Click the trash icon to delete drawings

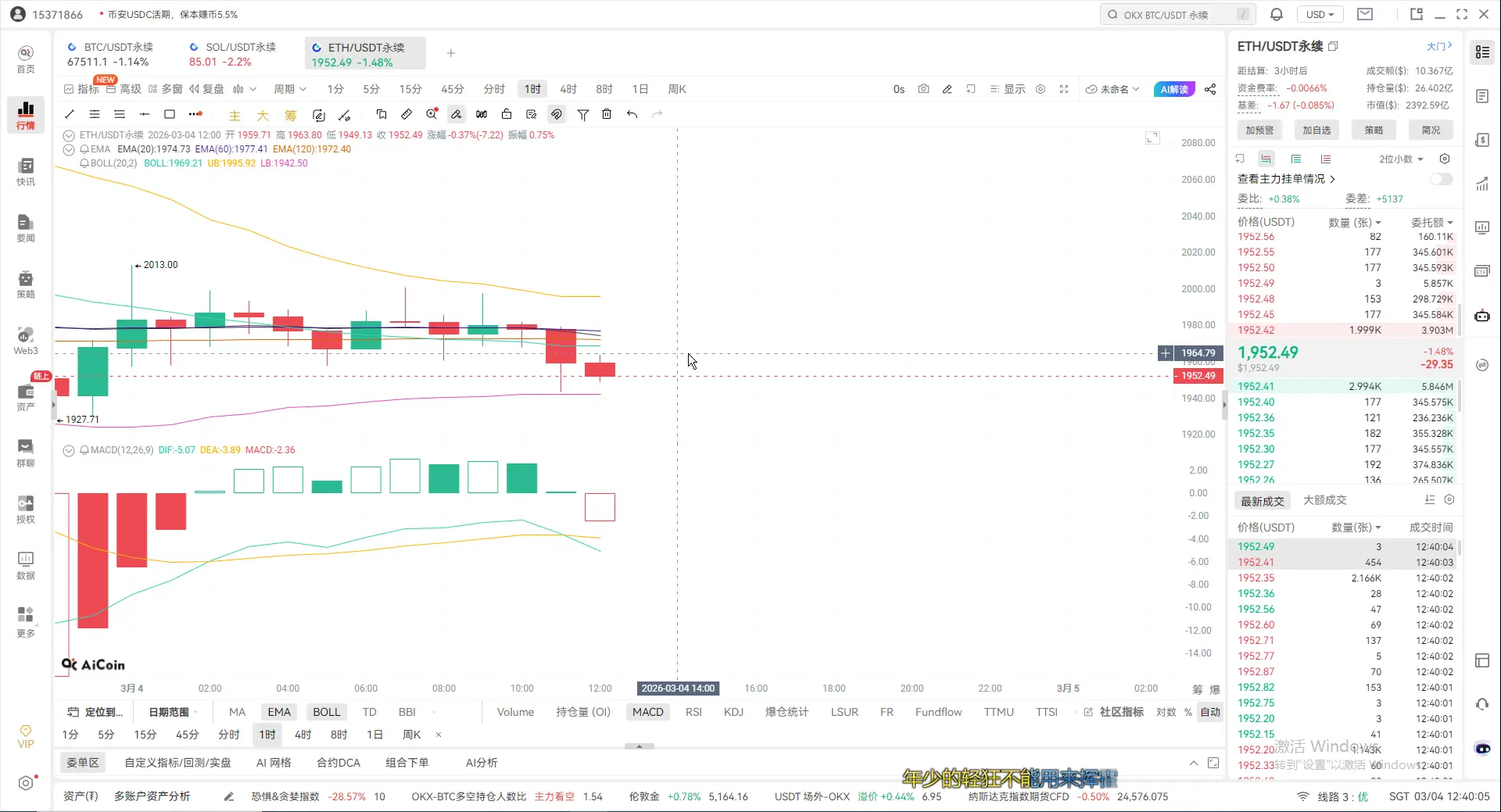pos(607,114)
